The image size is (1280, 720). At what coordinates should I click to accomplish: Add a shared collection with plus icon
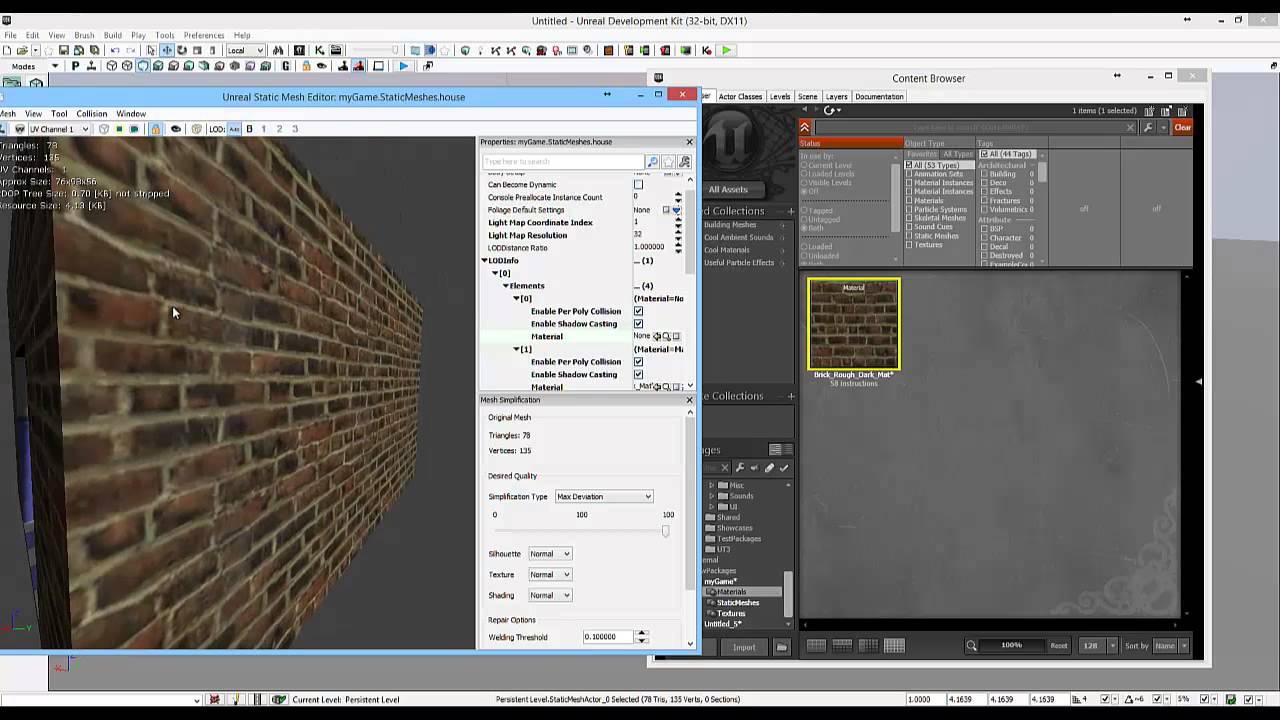tap(790, 211)
